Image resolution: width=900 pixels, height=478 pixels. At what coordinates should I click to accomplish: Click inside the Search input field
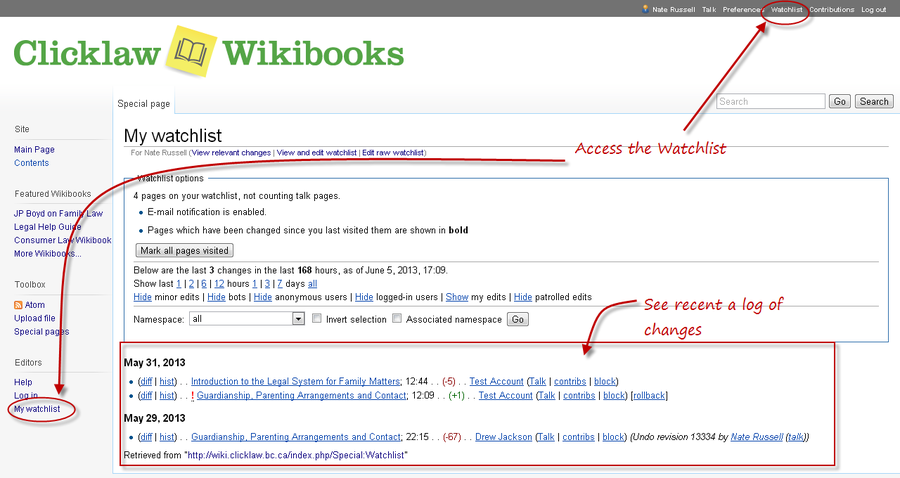tap(770, 101)
